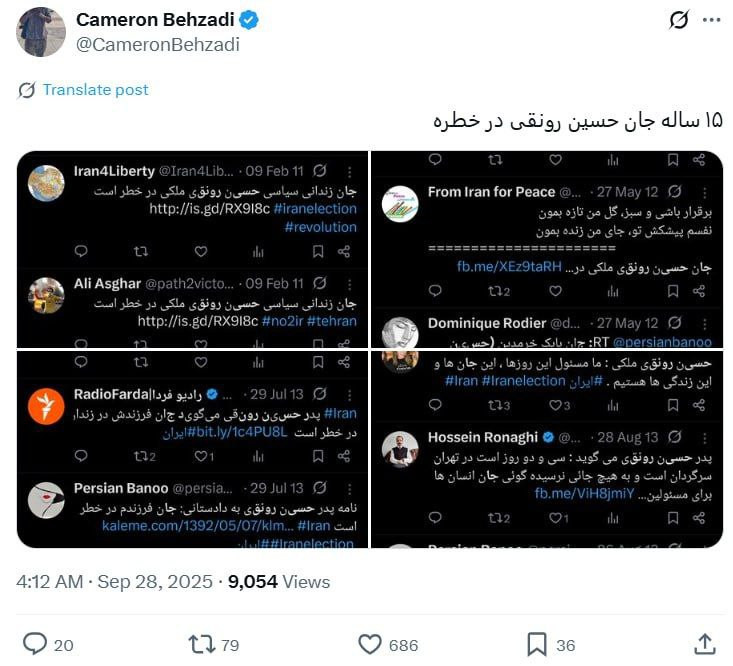733x666 pixels.
Task: View the 9,054 Views analytics
Action: click(x=279, y=582)
